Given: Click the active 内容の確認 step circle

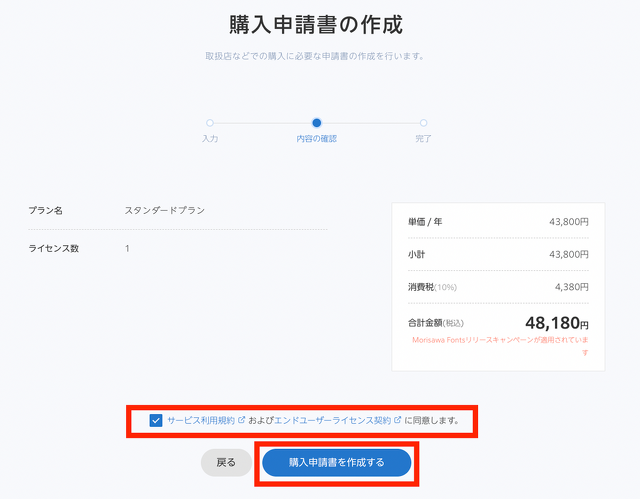Looking at the screenshot, I should point(316,123).
